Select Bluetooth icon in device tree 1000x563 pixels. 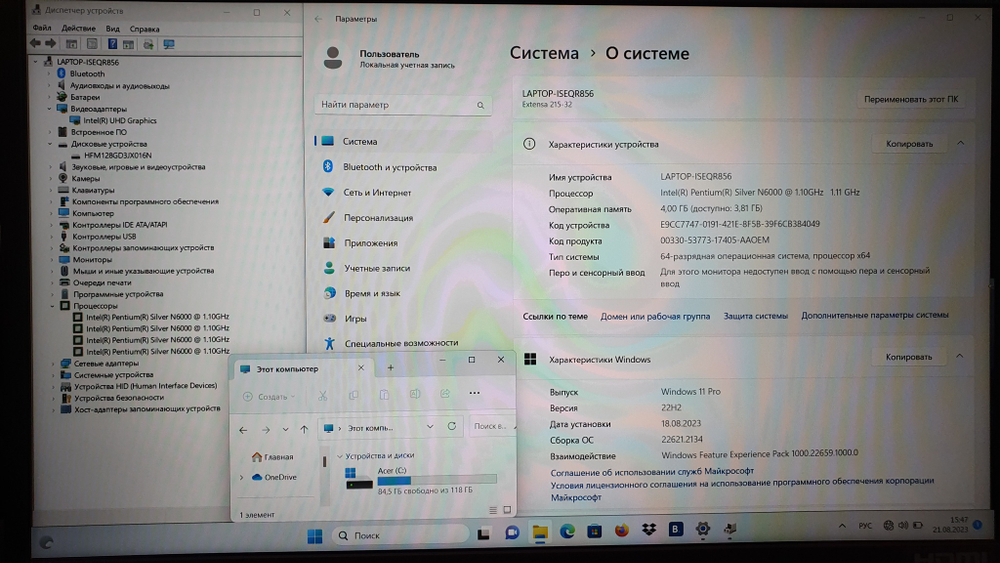tap(62, 74)
